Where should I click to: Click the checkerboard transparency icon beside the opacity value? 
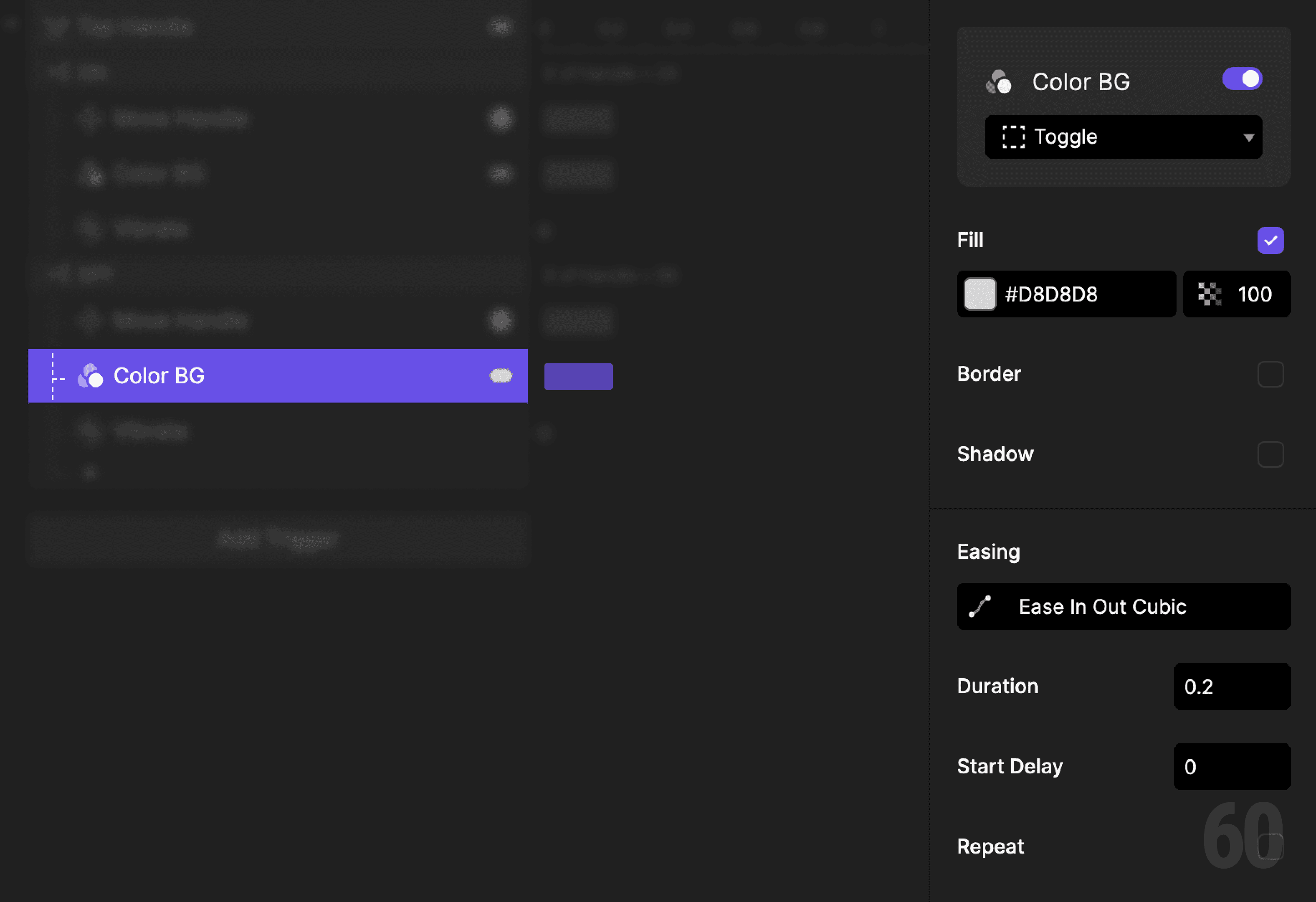1209,294
